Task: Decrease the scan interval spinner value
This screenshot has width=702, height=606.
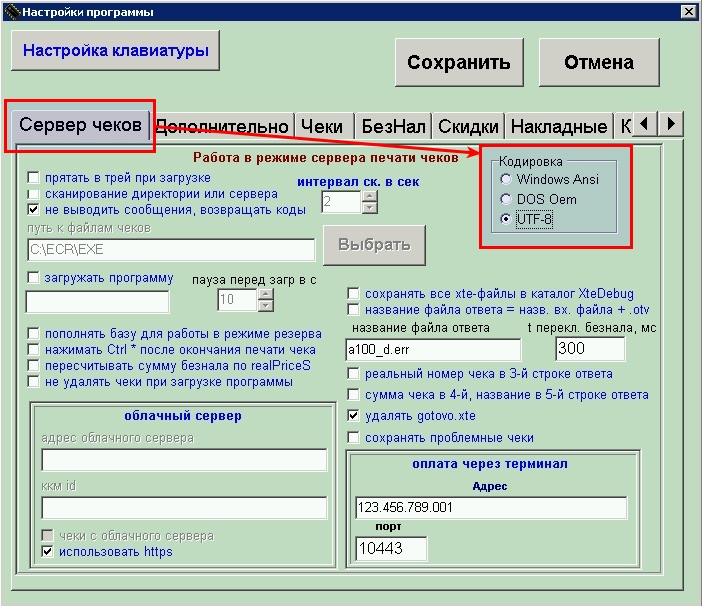Action: tap(369, 208)
